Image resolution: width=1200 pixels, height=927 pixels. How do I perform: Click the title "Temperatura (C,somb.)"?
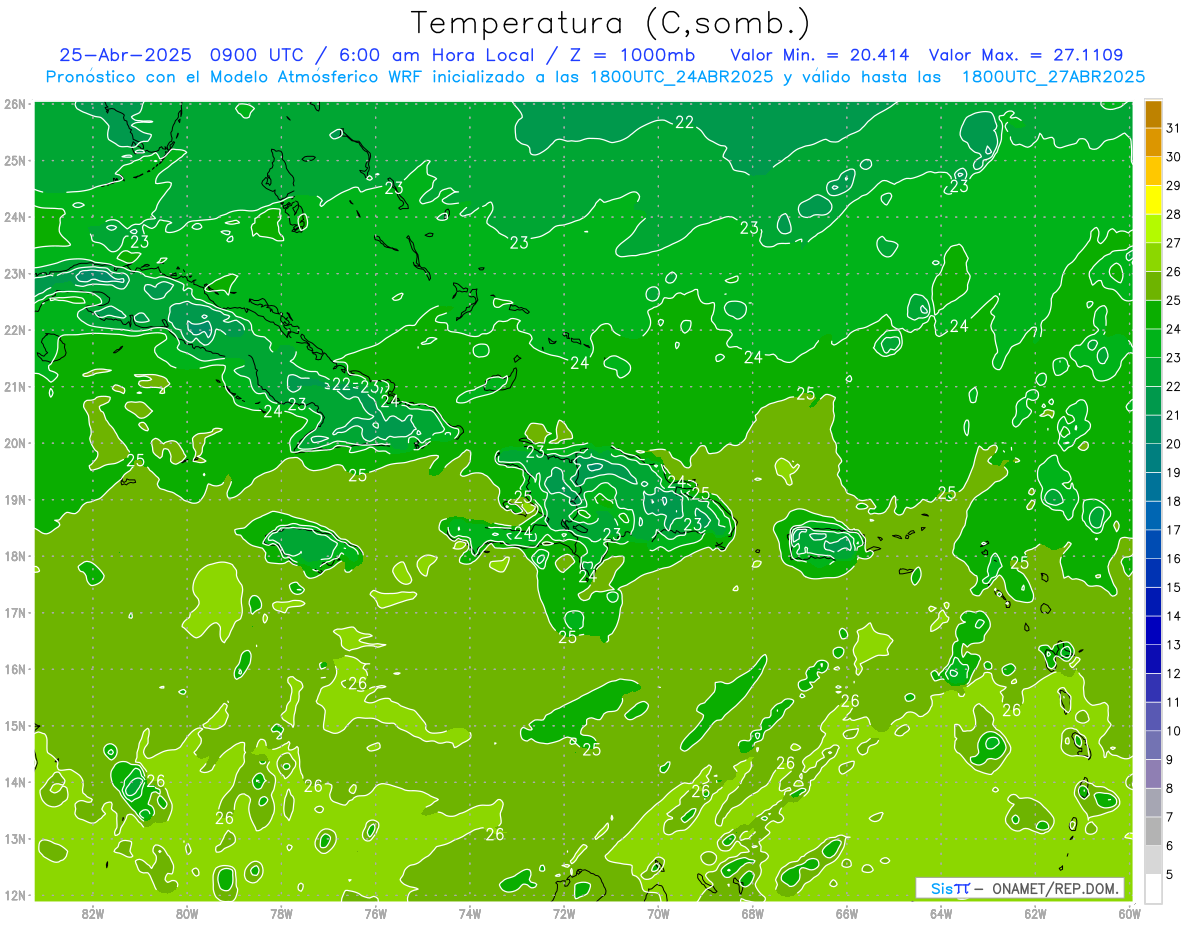click(611, 23)
